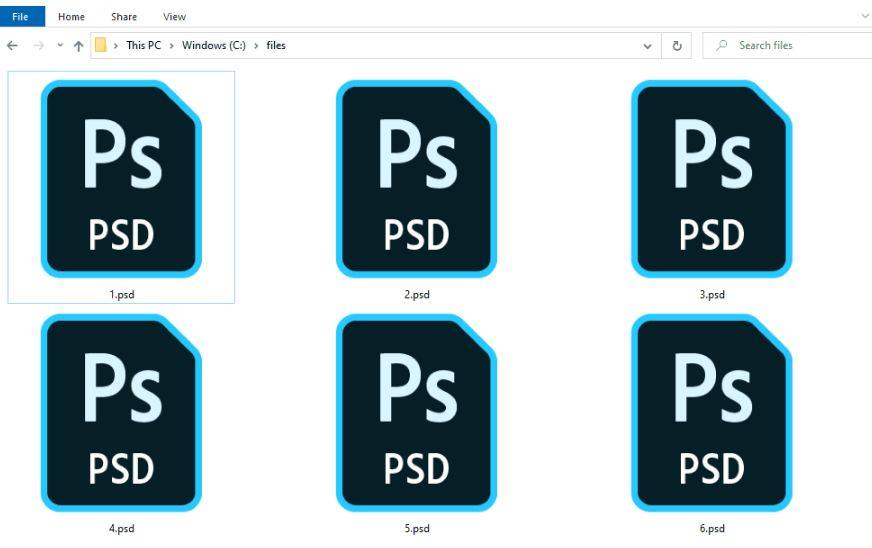Expand the chevron after Windows (C:)
872x548 pixels.
tap(256, 46)
